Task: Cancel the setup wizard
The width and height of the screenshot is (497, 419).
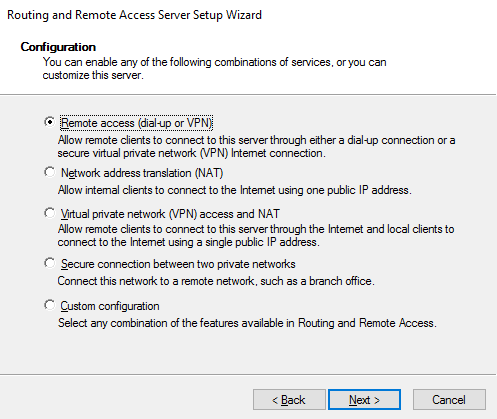Action: [x=449, y=399]
